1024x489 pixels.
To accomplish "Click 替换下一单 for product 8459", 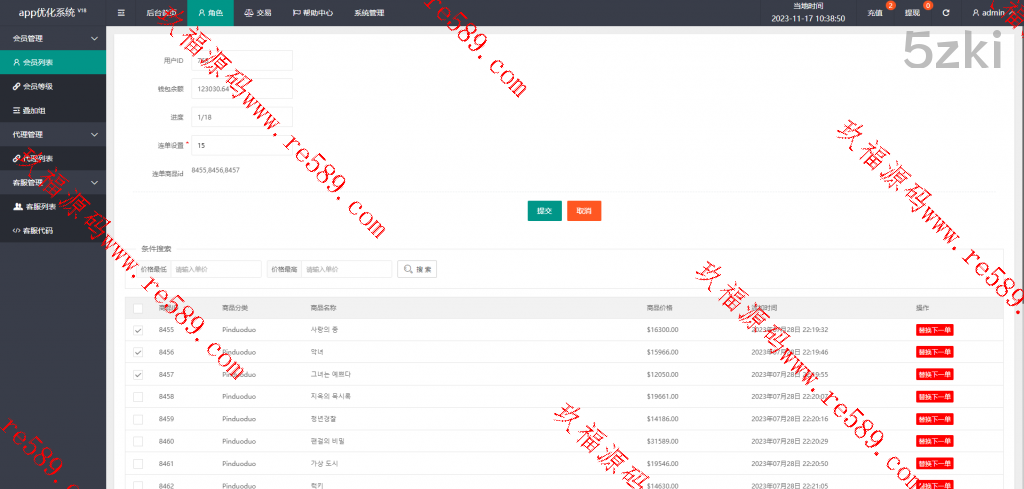I will click(934, 418).
